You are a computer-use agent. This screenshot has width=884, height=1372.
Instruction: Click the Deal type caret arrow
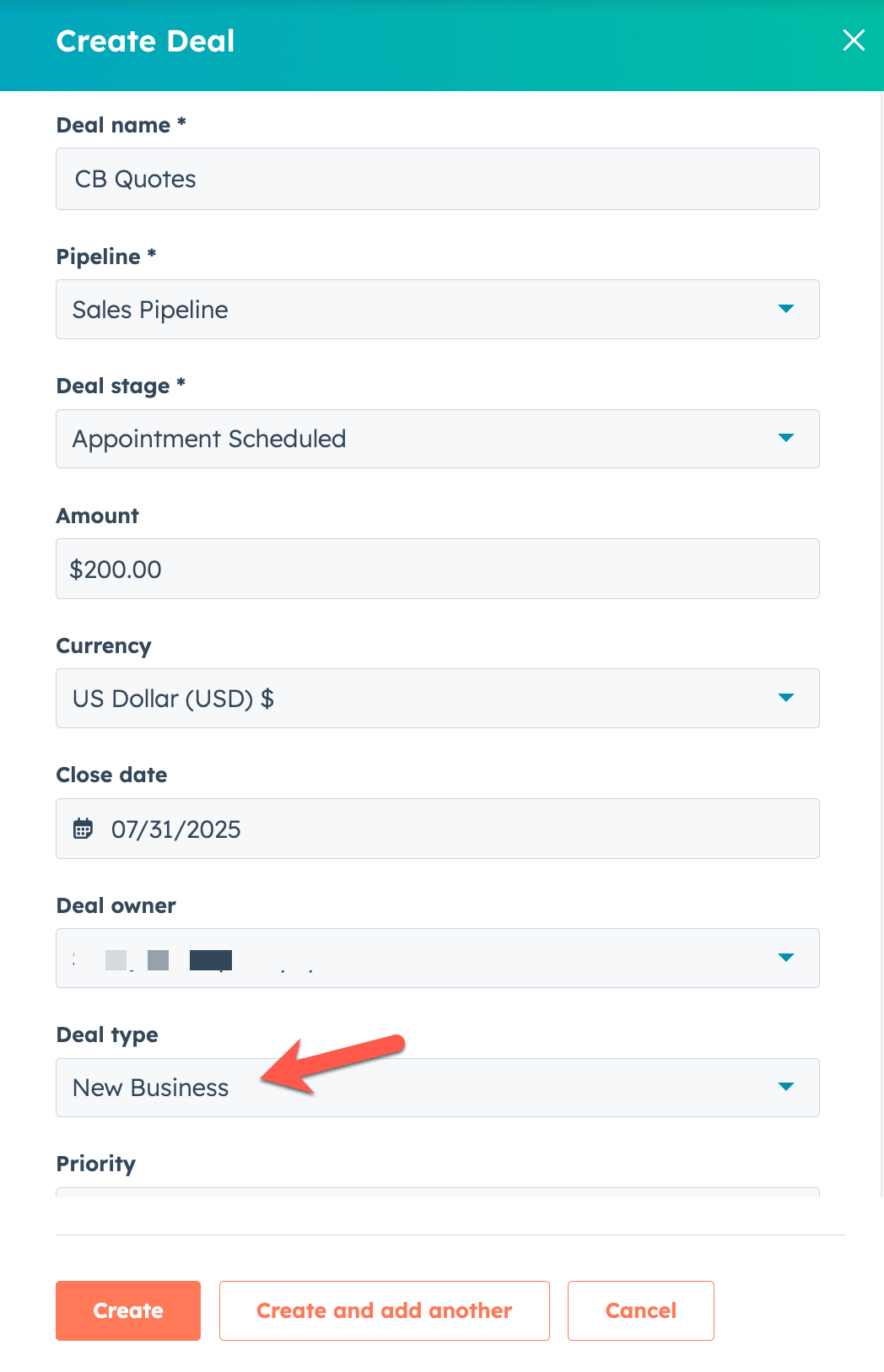[786, 1087]
